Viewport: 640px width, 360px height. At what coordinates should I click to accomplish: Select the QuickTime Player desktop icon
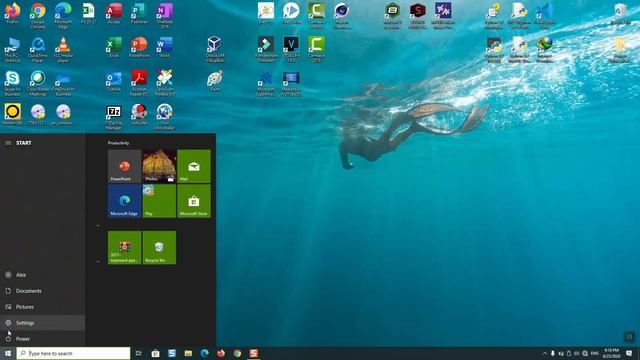click(x=38, y=49)
